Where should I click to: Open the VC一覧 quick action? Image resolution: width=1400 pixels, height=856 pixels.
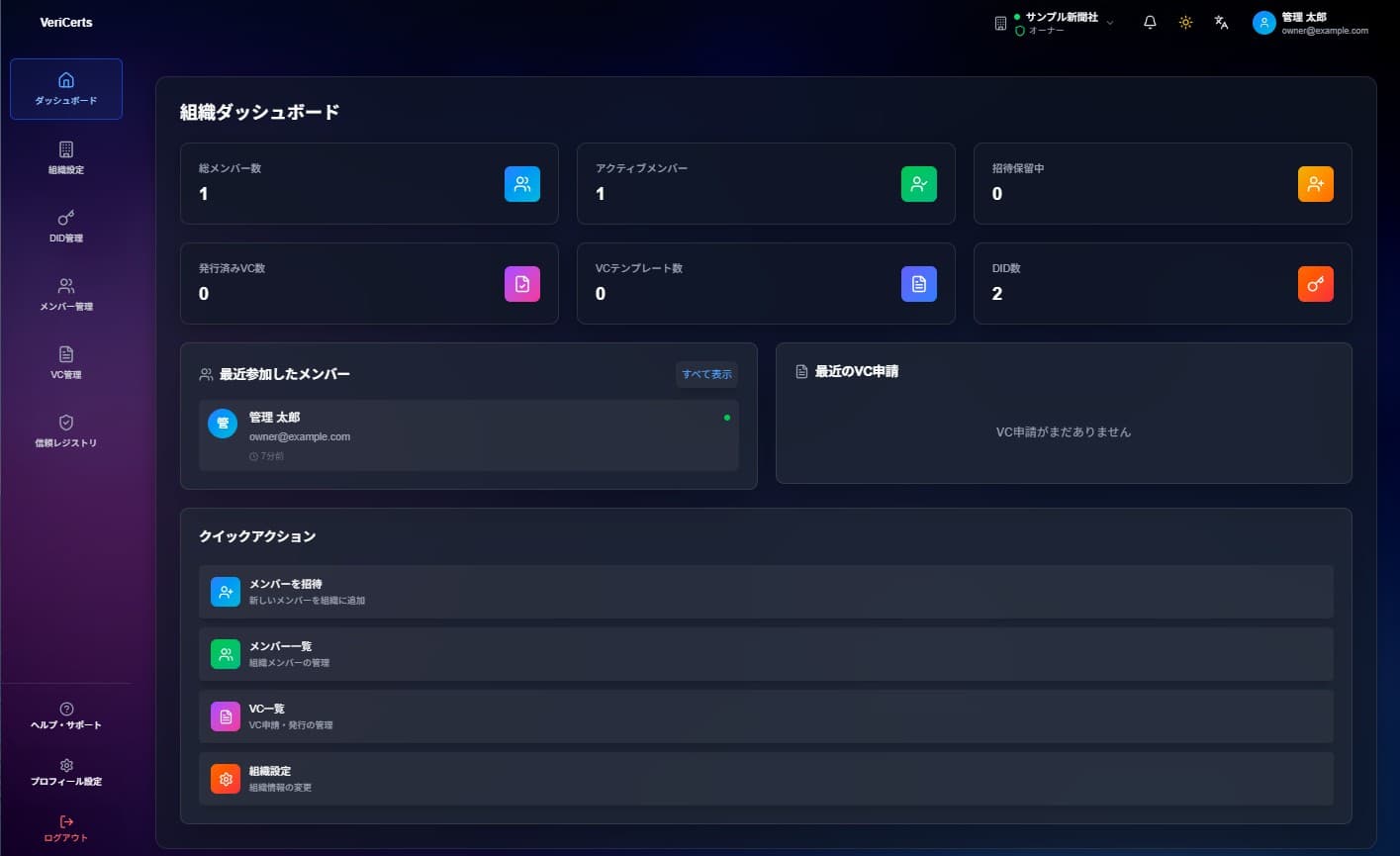click(767, 715)
